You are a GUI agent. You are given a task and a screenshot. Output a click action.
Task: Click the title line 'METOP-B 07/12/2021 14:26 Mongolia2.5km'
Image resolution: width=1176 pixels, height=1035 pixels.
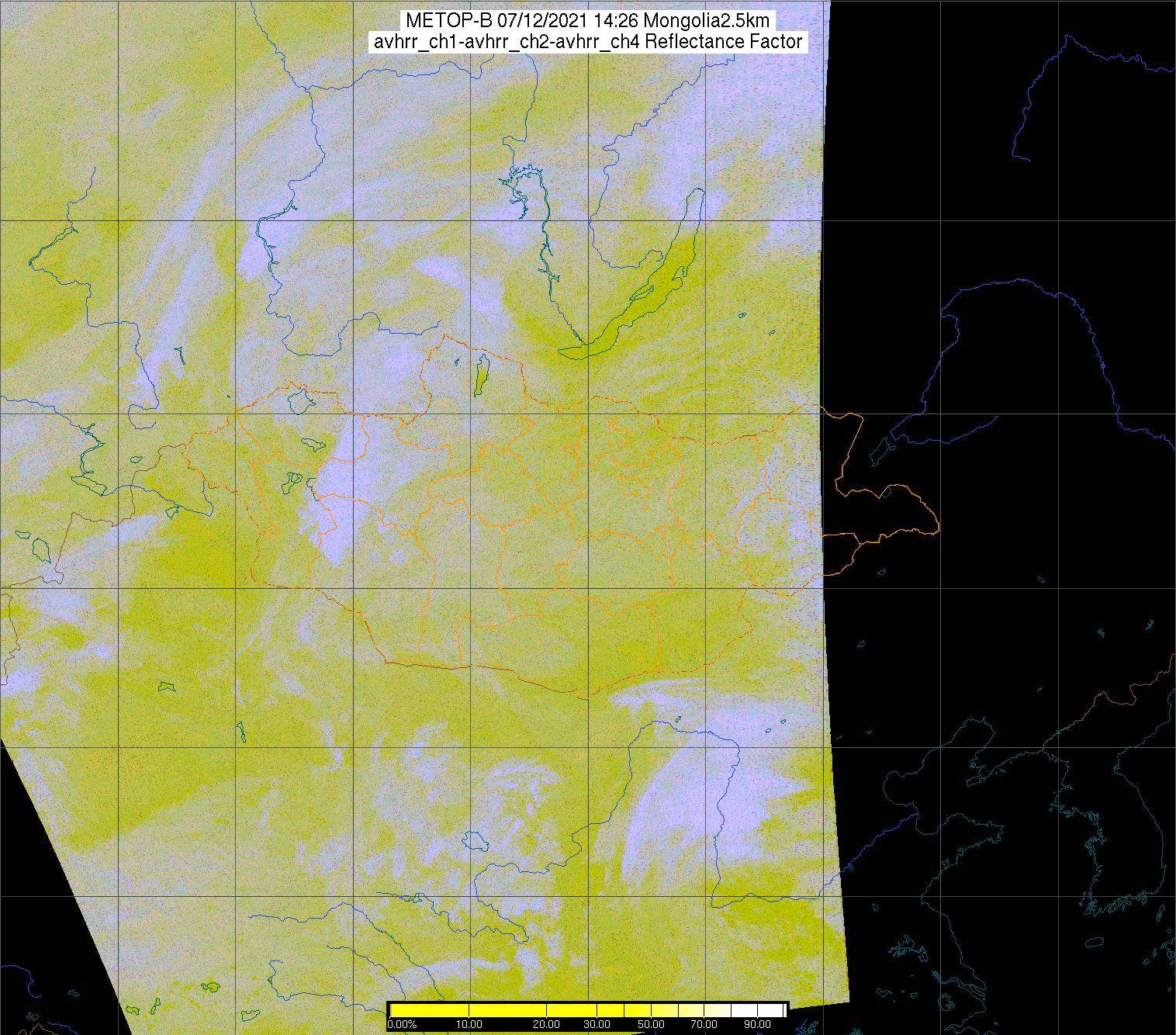point(588,20)
